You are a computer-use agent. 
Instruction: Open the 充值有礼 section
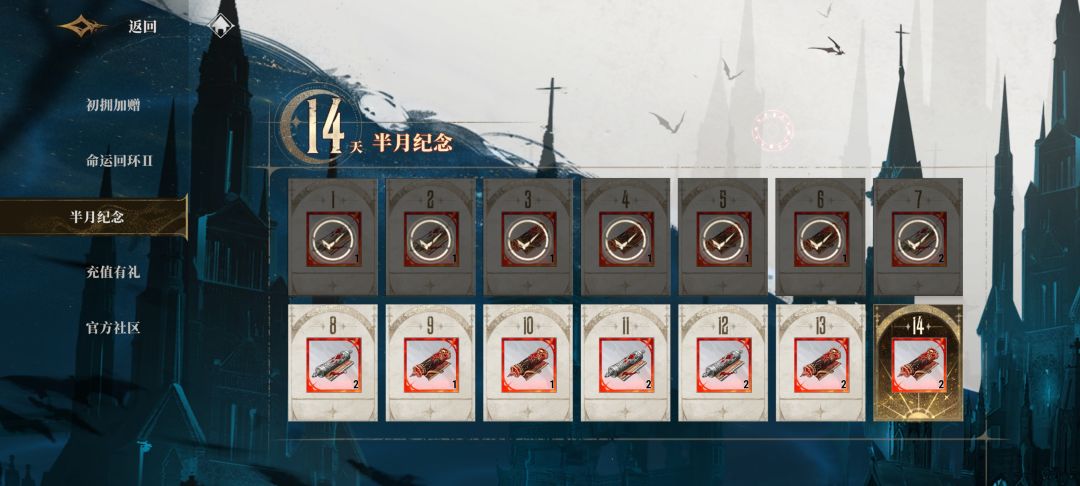click(113, 272)
